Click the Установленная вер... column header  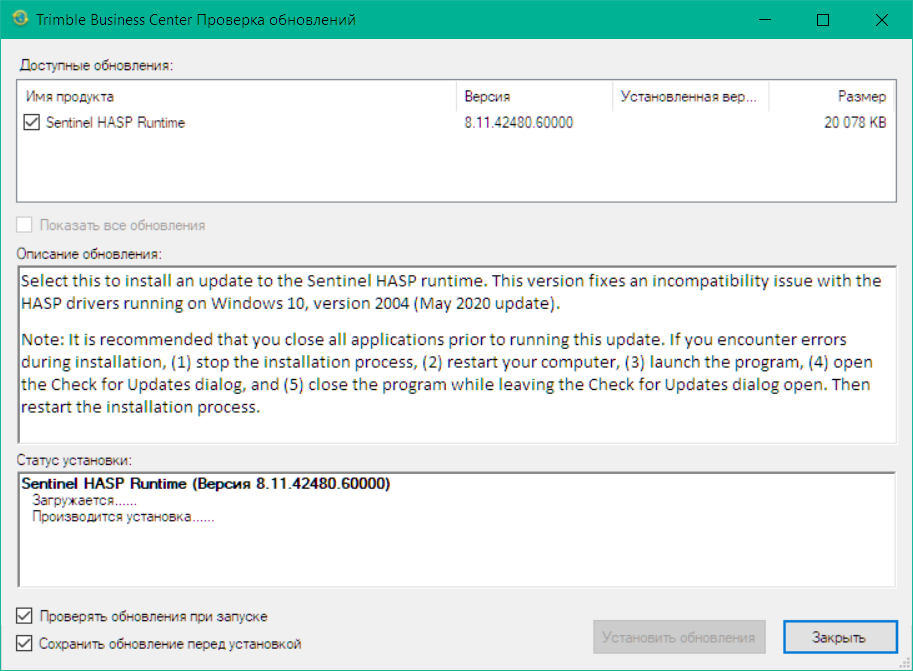point(691,97)
